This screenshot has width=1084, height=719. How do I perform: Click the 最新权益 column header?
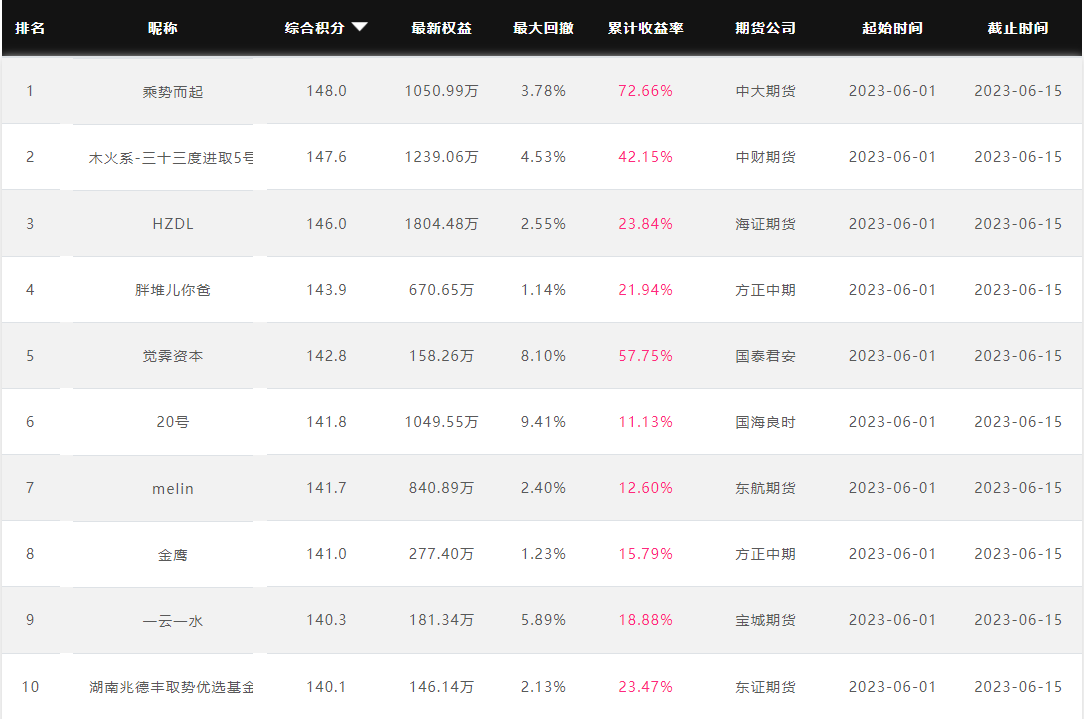(x=442, y=28)
